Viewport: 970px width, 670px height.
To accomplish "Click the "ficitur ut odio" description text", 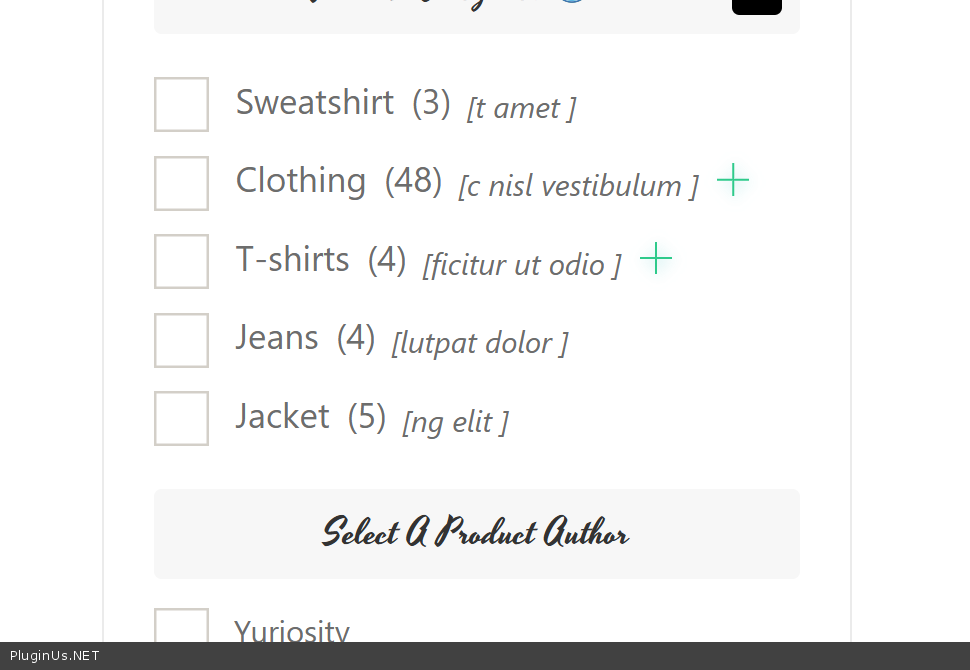I will (521, 265).
